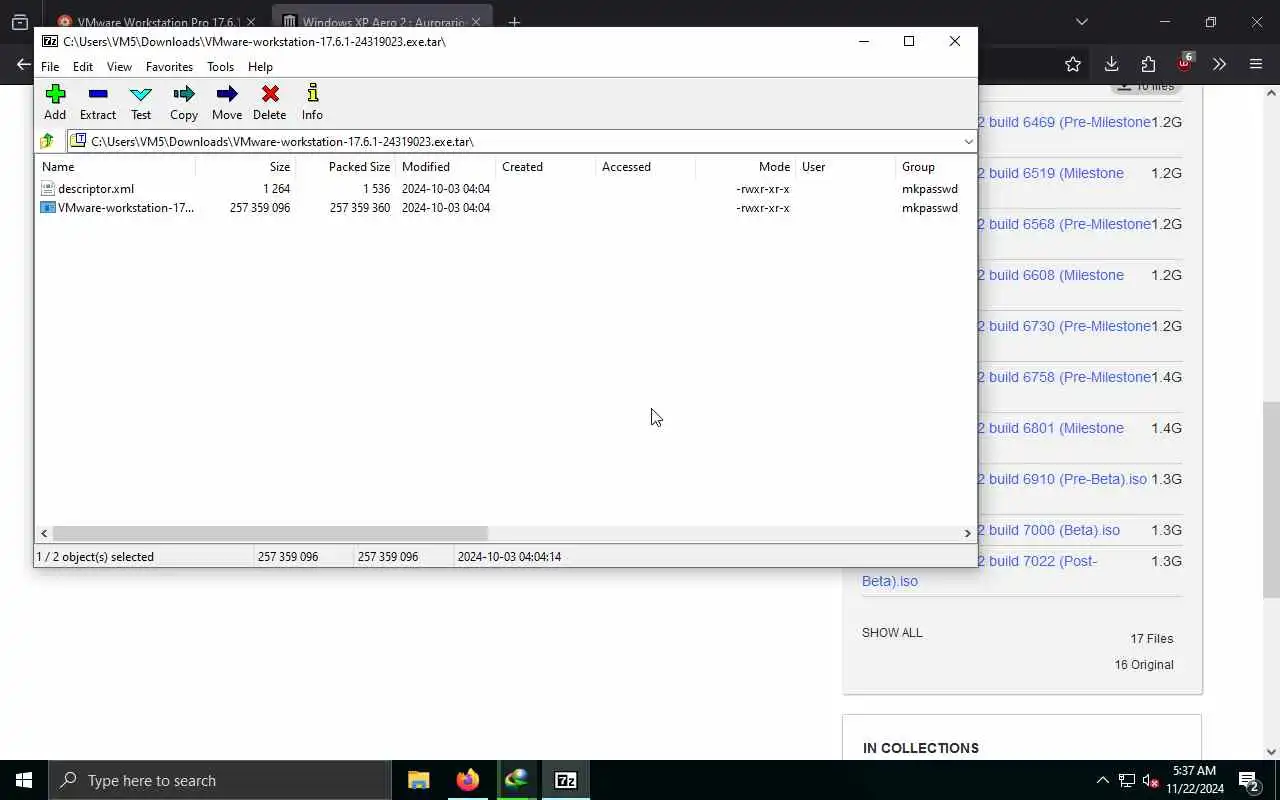The width and height of the screenshot is (1280, 800).
Task: Click the Extract toolbar icon
Action: coord(98,102)
